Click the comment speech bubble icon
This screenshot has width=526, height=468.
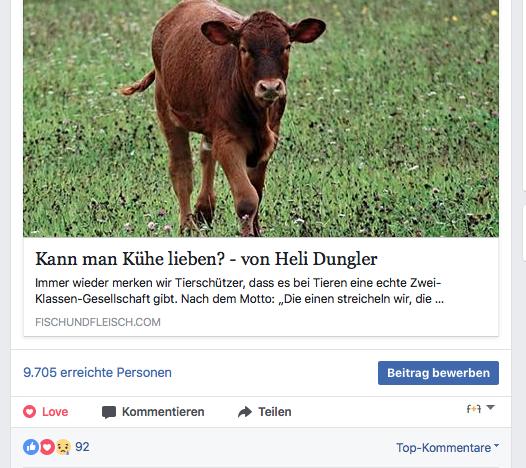point(109,412)
